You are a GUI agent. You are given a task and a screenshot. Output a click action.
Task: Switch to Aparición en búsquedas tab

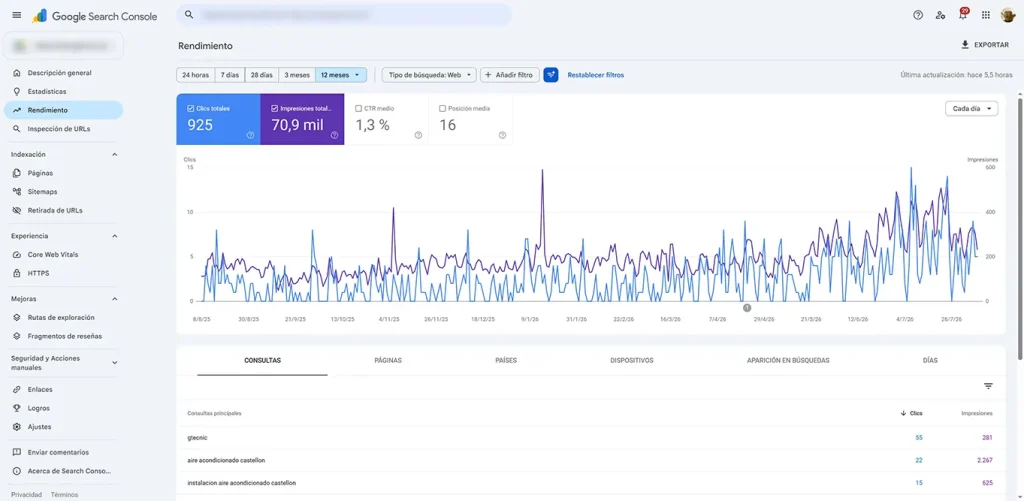click(x=788, y=361)
